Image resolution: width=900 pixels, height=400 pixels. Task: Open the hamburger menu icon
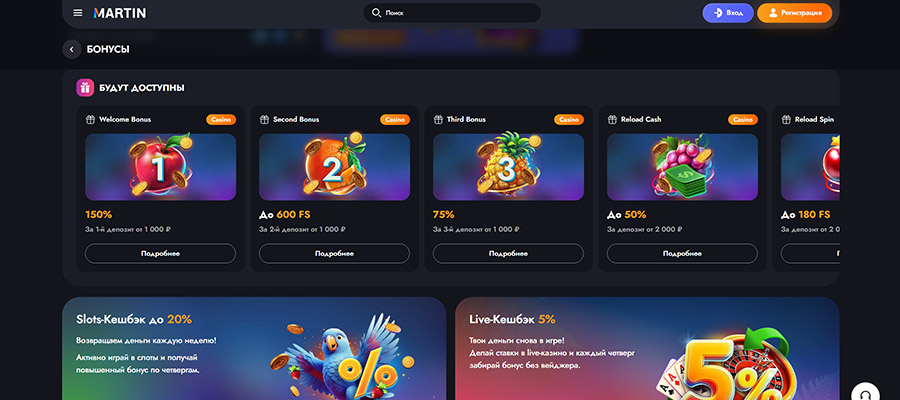(77, 13)
